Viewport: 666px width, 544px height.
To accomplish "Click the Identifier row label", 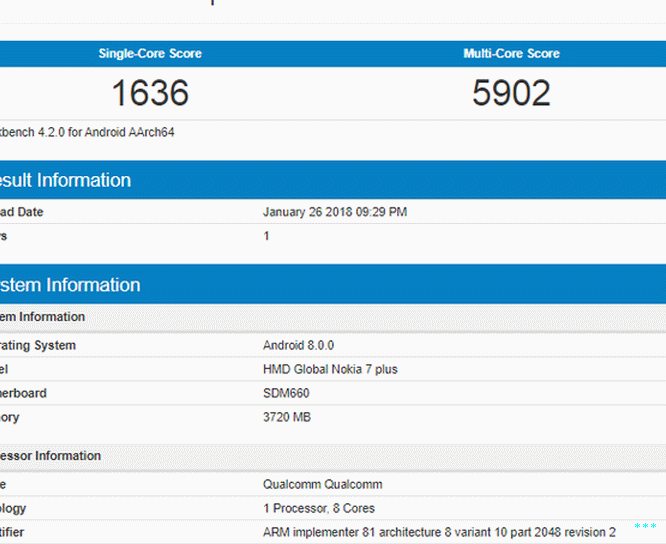I will point(12,532).
